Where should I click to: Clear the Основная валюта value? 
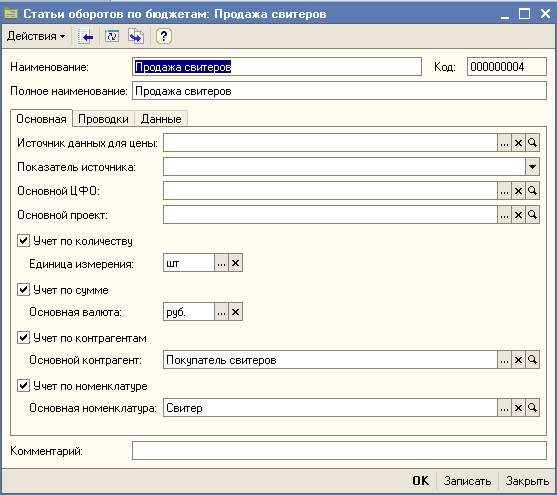235,312
